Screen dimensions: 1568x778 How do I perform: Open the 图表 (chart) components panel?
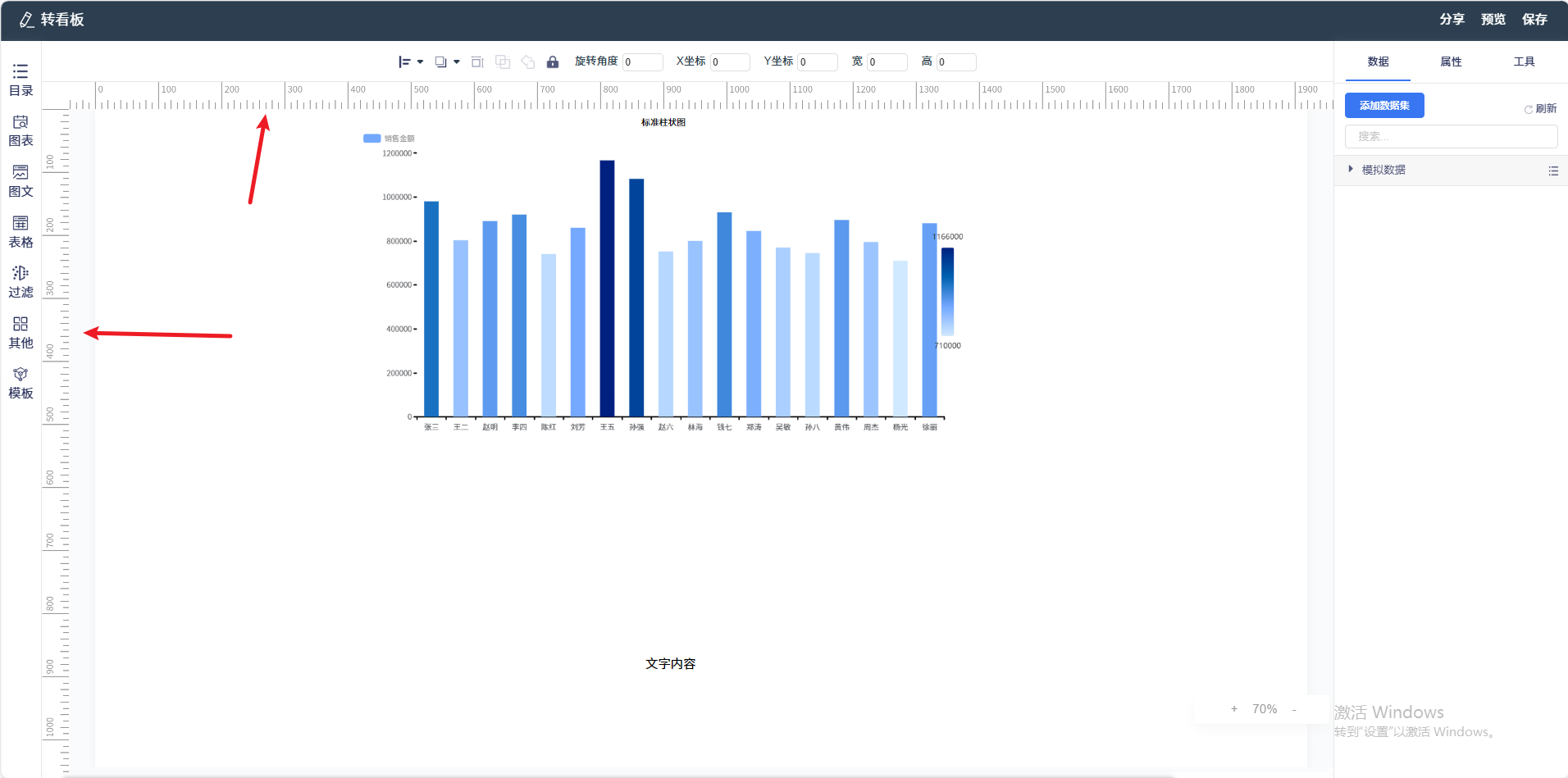point(21,130)
